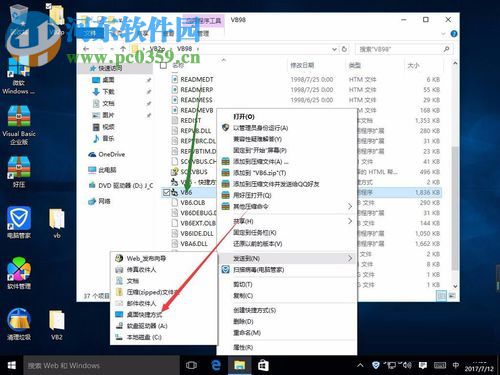The height and width of the screenshot is (375, 500).
Task: Click 添加到 "VB6.zip"(T) archive icon
Action: 226,173
